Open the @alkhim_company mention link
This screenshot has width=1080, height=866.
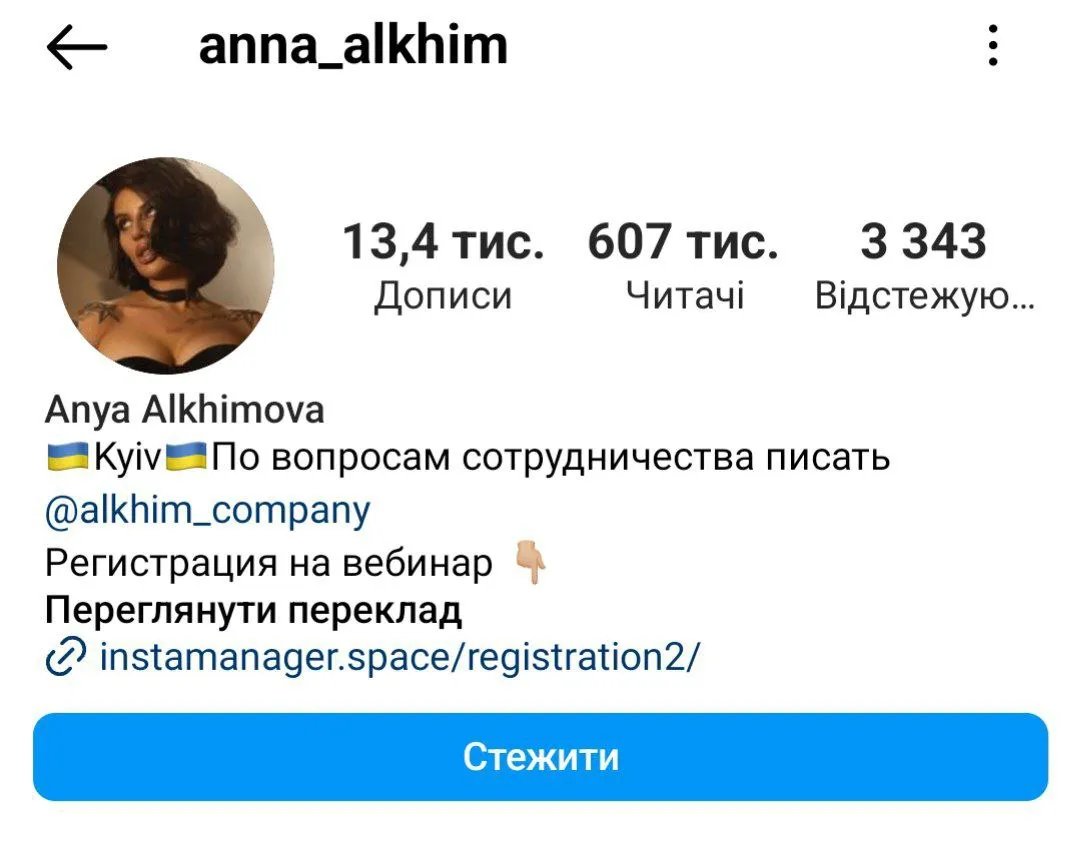207,511
